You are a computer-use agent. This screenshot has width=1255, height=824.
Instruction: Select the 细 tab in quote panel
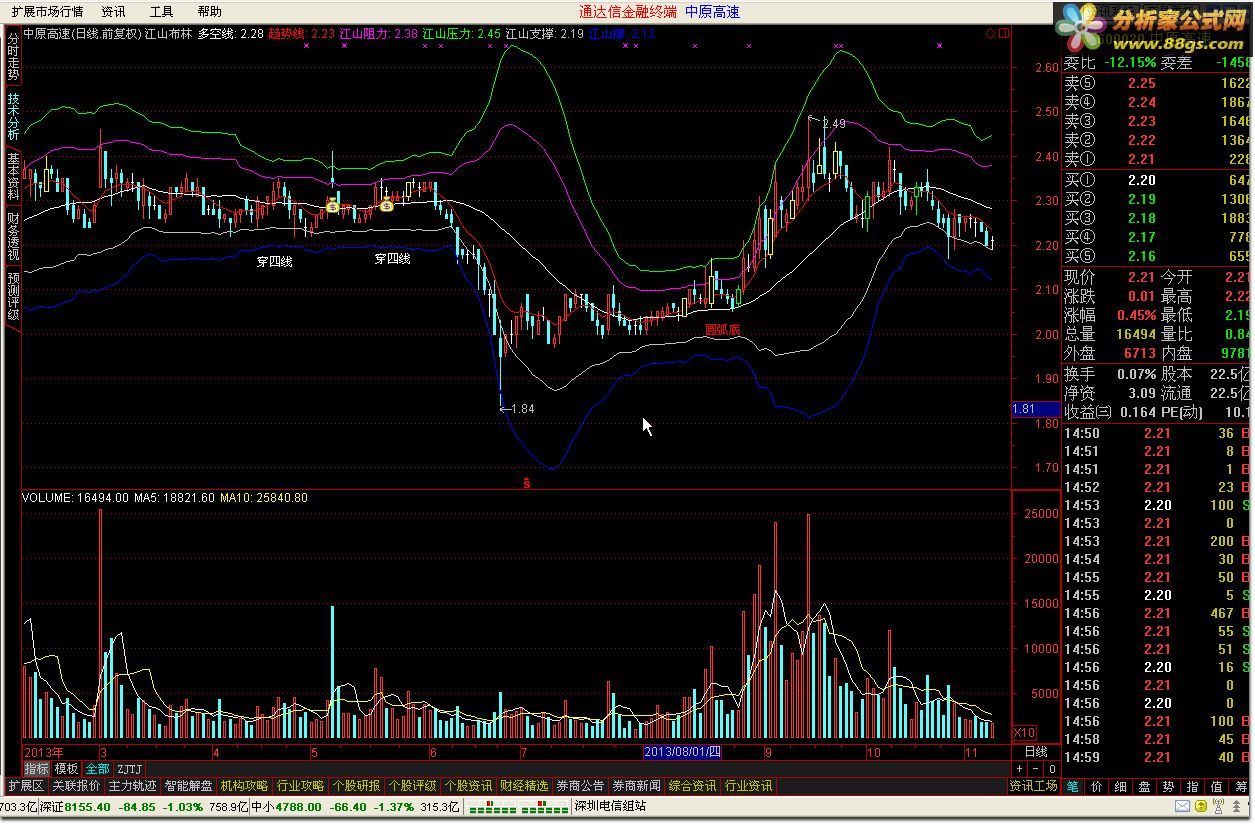tap(1121, 786)
